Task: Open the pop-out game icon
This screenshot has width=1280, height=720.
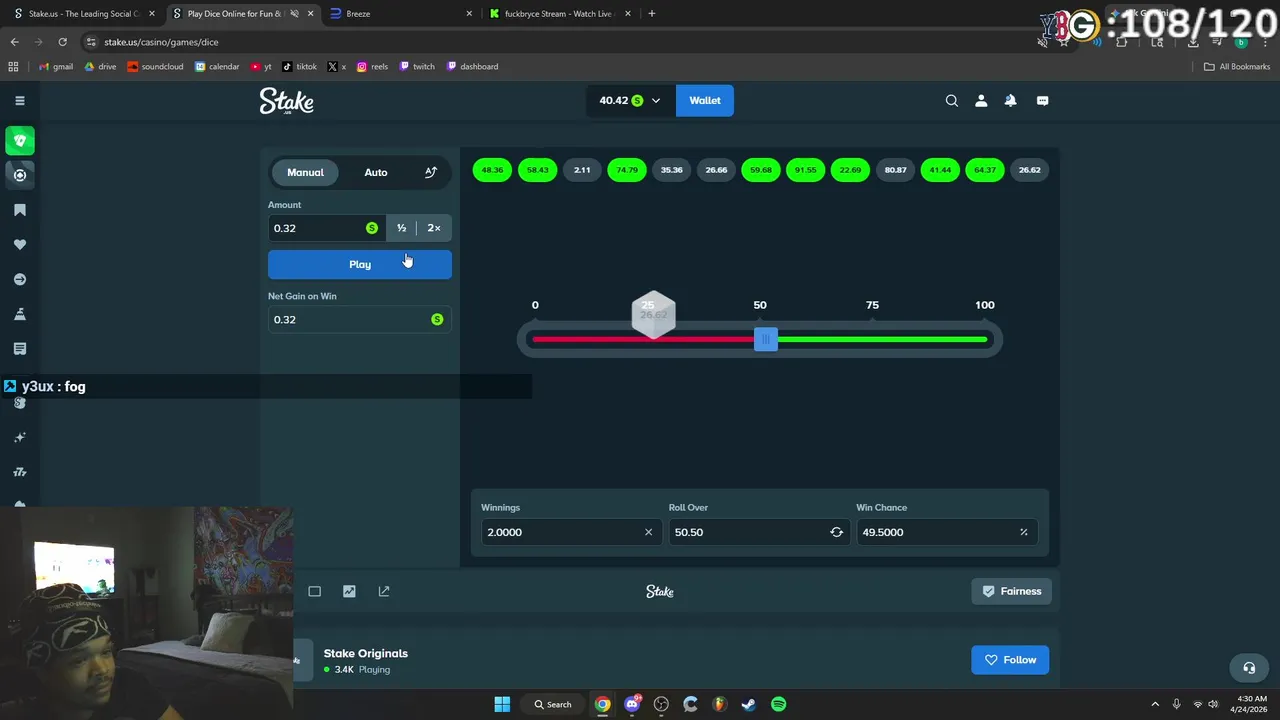Action: pos(384,591)
